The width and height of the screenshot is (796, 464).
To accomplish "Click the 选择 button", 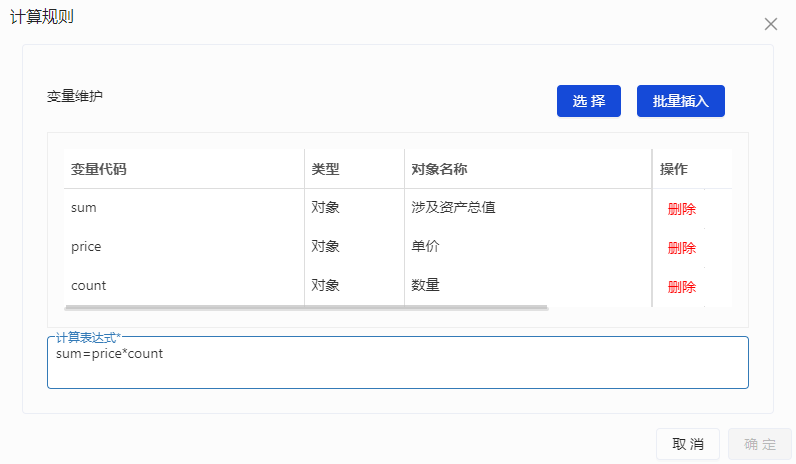I will pos(589,101).
